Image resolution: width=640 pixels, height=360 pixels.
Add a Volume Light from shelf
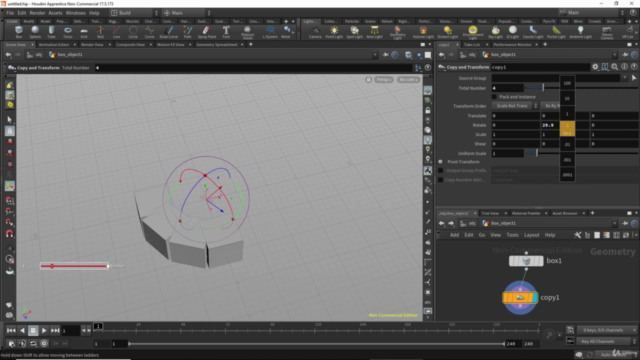423,32
